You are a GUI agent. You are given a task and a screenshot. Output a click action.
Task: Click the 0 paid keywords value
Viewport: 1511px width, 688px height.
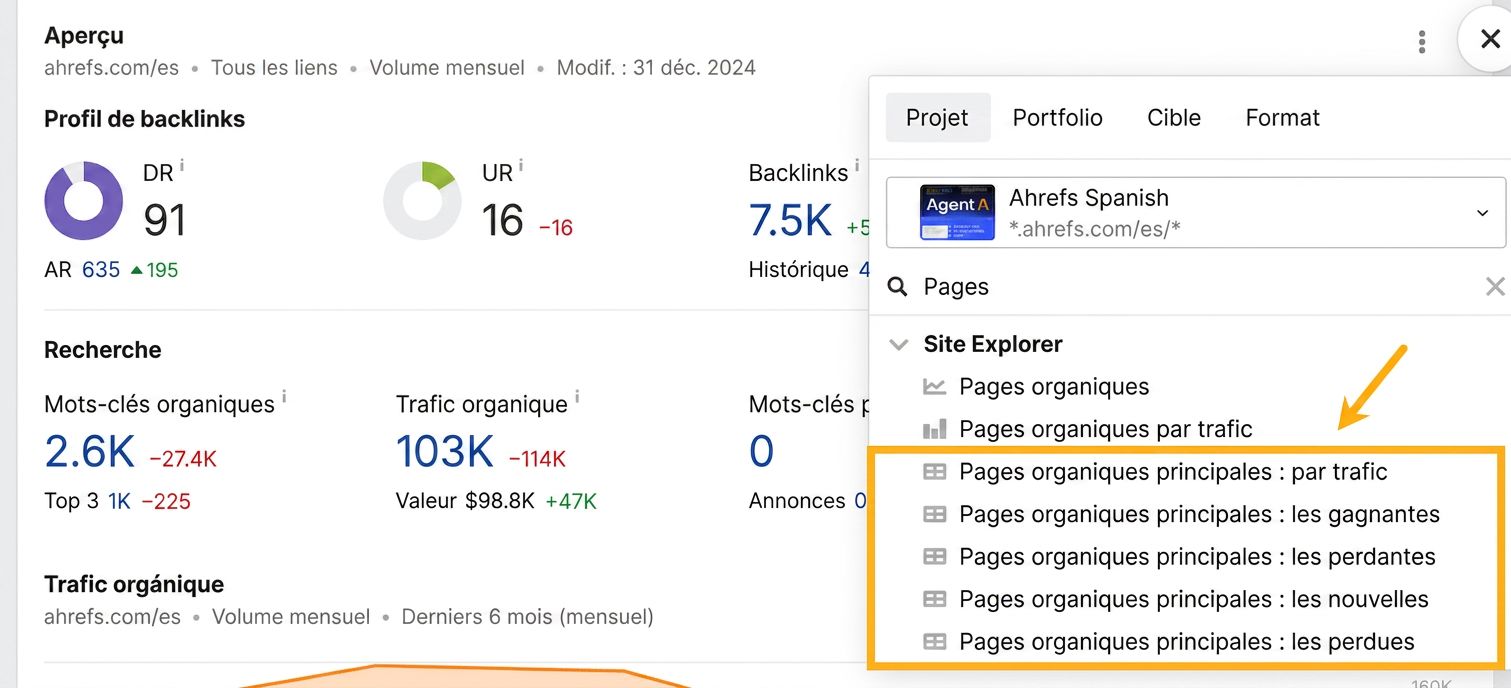point(761,452)
